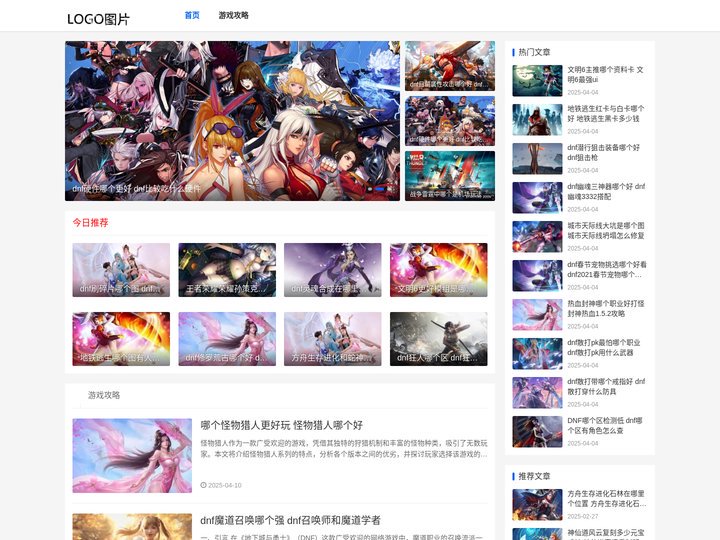The image size is (720, 540).
Task: Open the small dnf硬件哪个更好 banner beside main
Action: click(450, 121)
